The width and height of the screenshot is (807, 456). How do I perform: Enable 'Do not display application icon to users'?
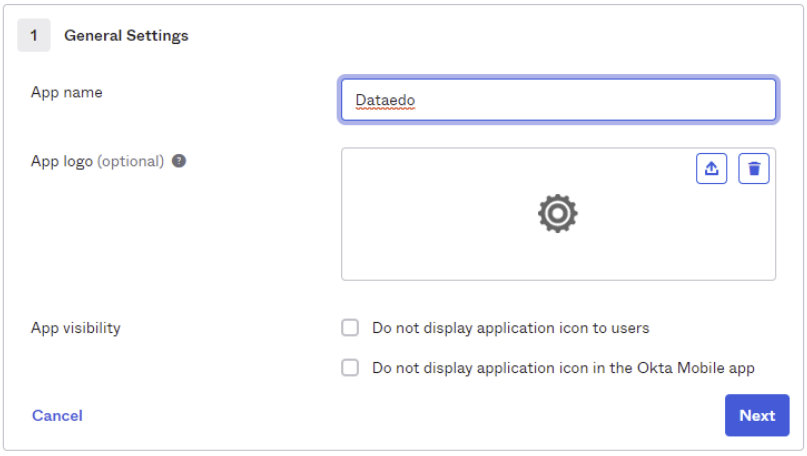(350, 328)
